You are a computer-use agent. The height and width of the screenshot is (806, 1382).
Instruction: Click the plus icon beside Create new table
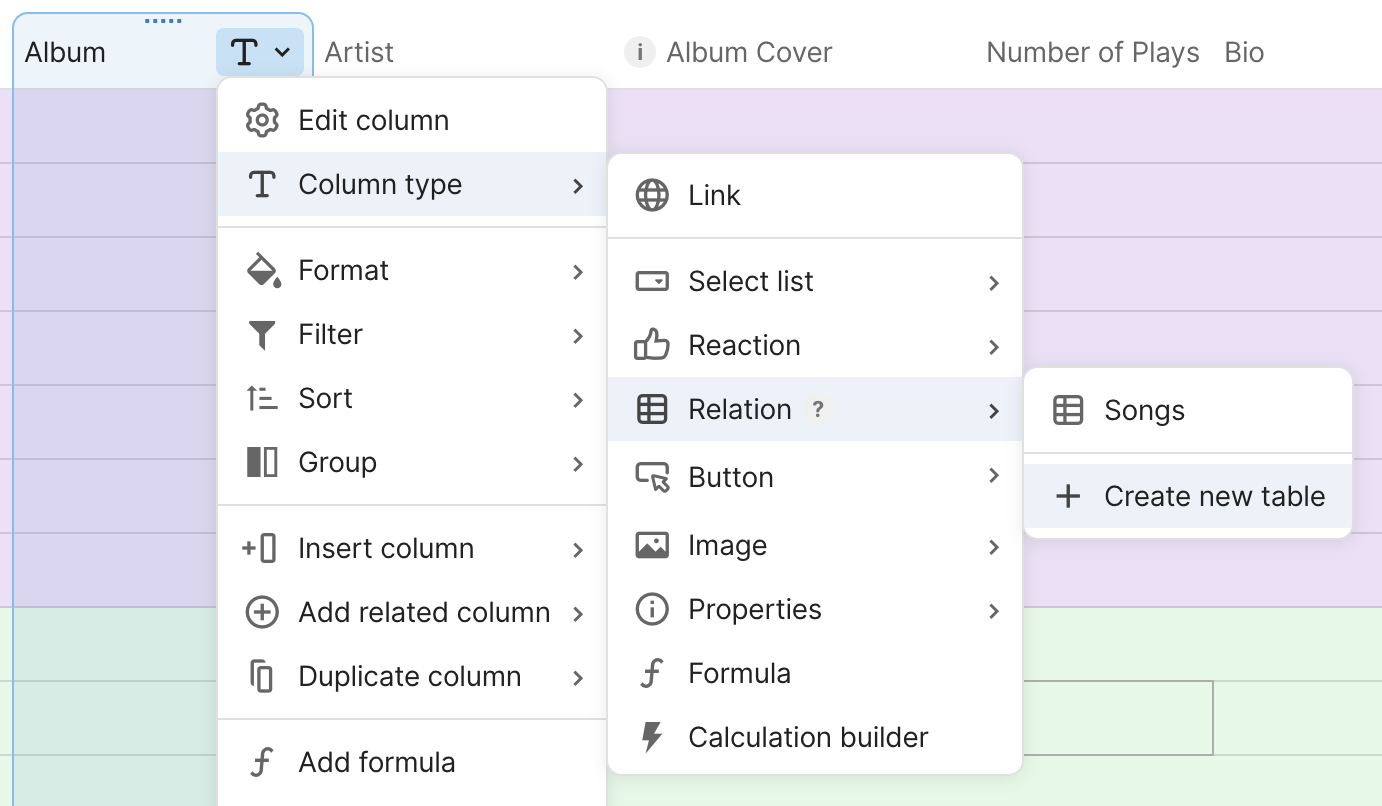1068,496
